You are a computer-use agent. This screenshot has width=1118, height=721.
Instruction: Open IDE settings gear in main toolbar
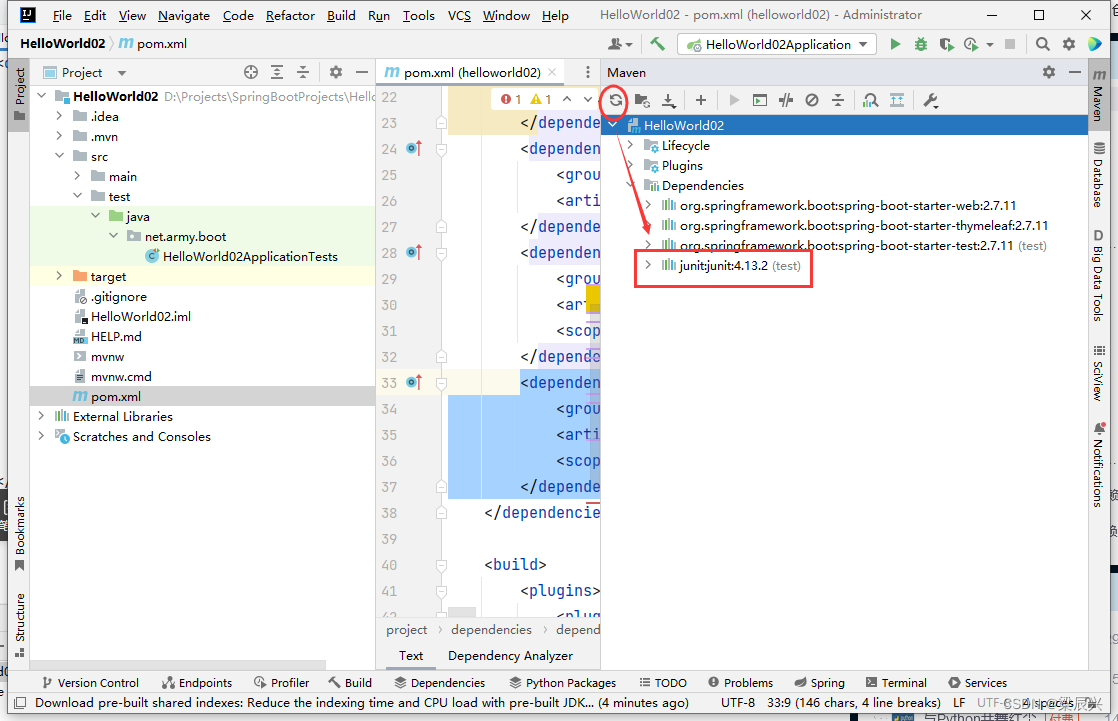[x=1069, y=44]
